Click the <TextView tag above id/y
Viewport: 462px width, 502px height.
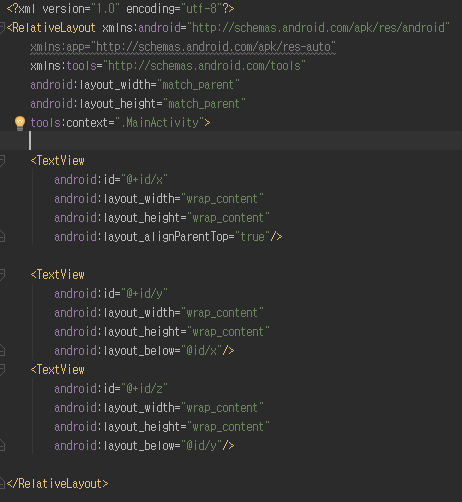pyautogui.click(x=57, y=275)
